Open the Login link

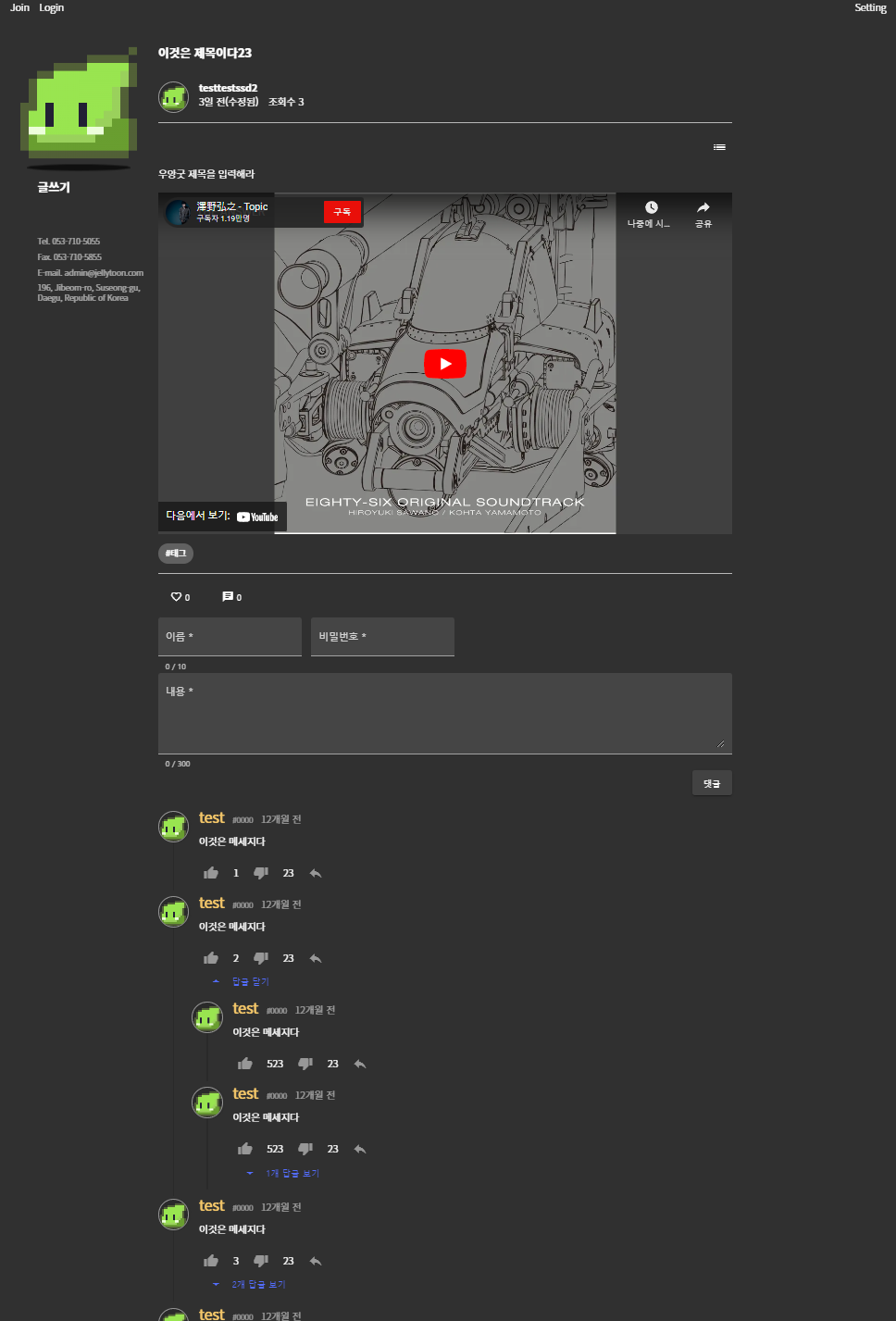point(52,7)
